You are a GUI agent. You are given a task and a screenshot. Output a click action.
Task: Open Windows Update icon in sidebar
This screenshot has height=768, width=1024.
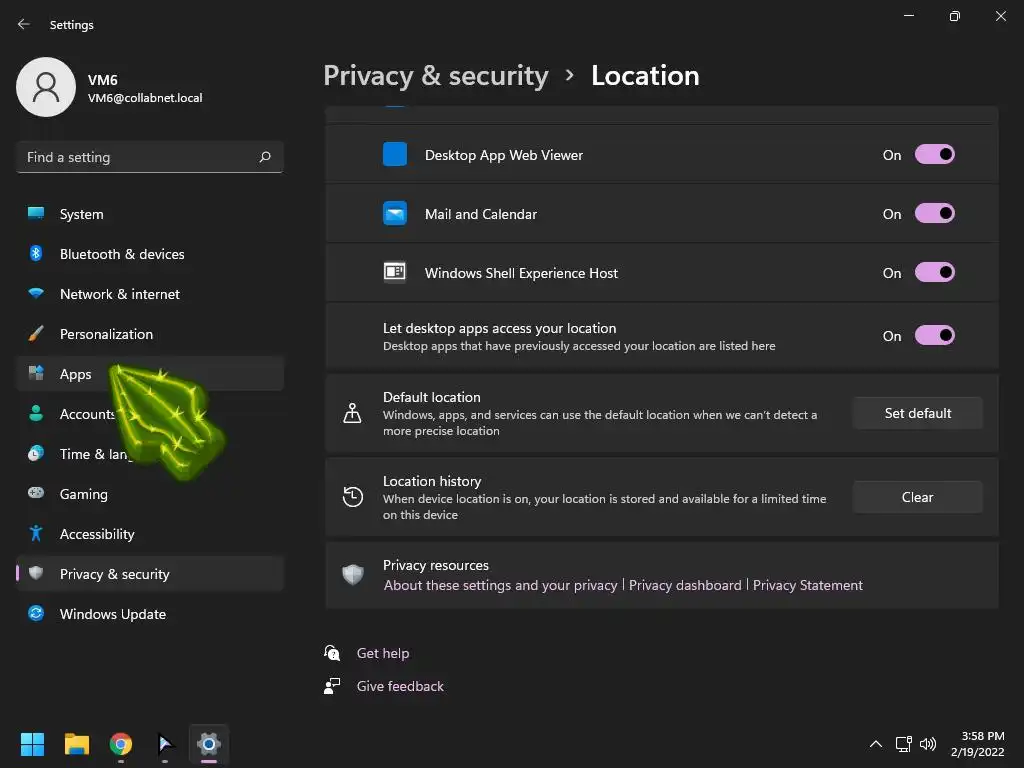[36, 614]
